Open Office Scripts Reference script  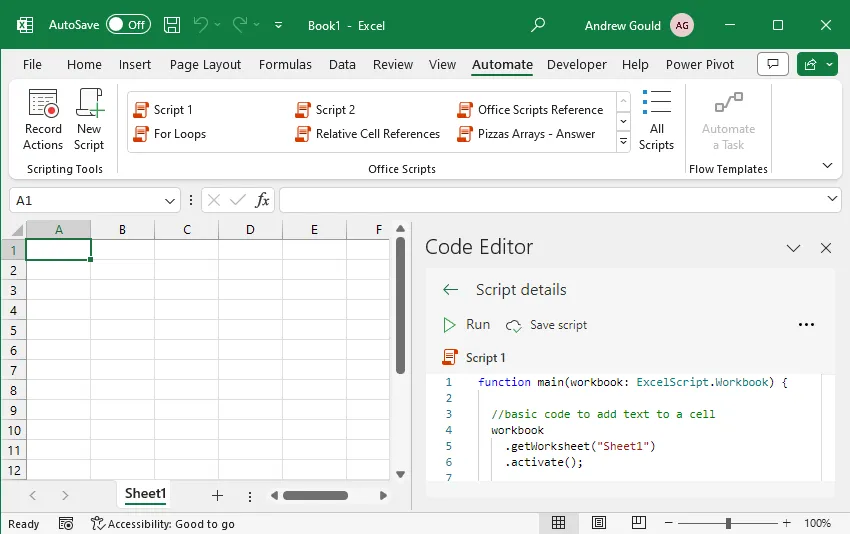[x=530, y=110]
